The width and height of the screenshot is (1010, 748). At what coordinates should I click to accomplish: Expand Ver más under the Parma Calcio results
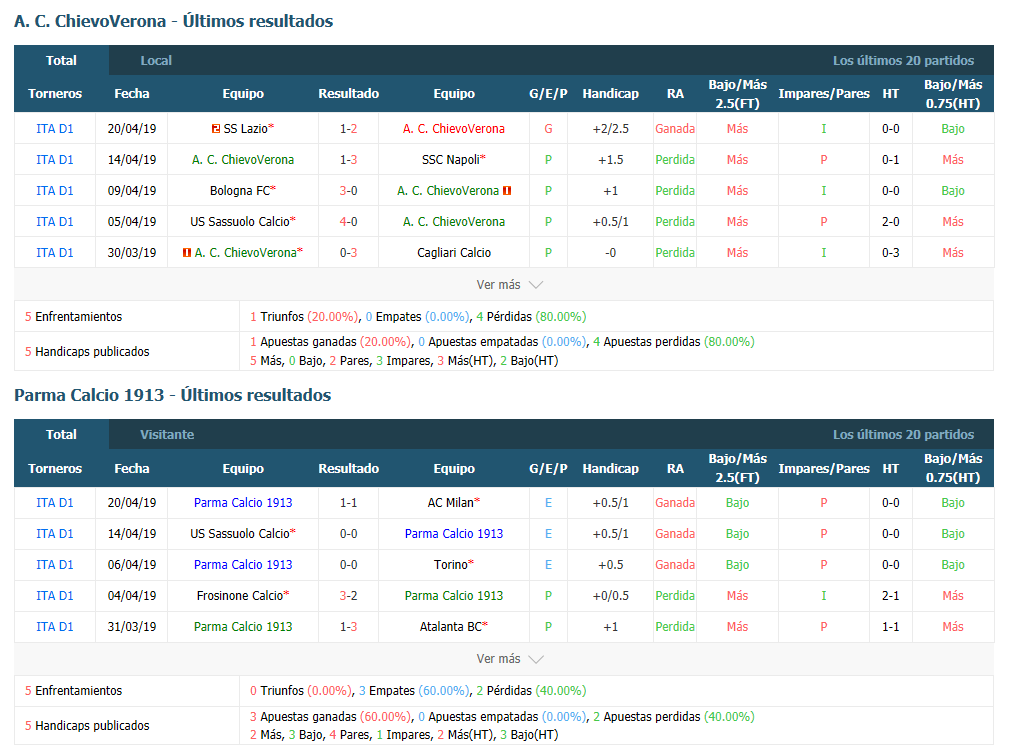[510, 659]
